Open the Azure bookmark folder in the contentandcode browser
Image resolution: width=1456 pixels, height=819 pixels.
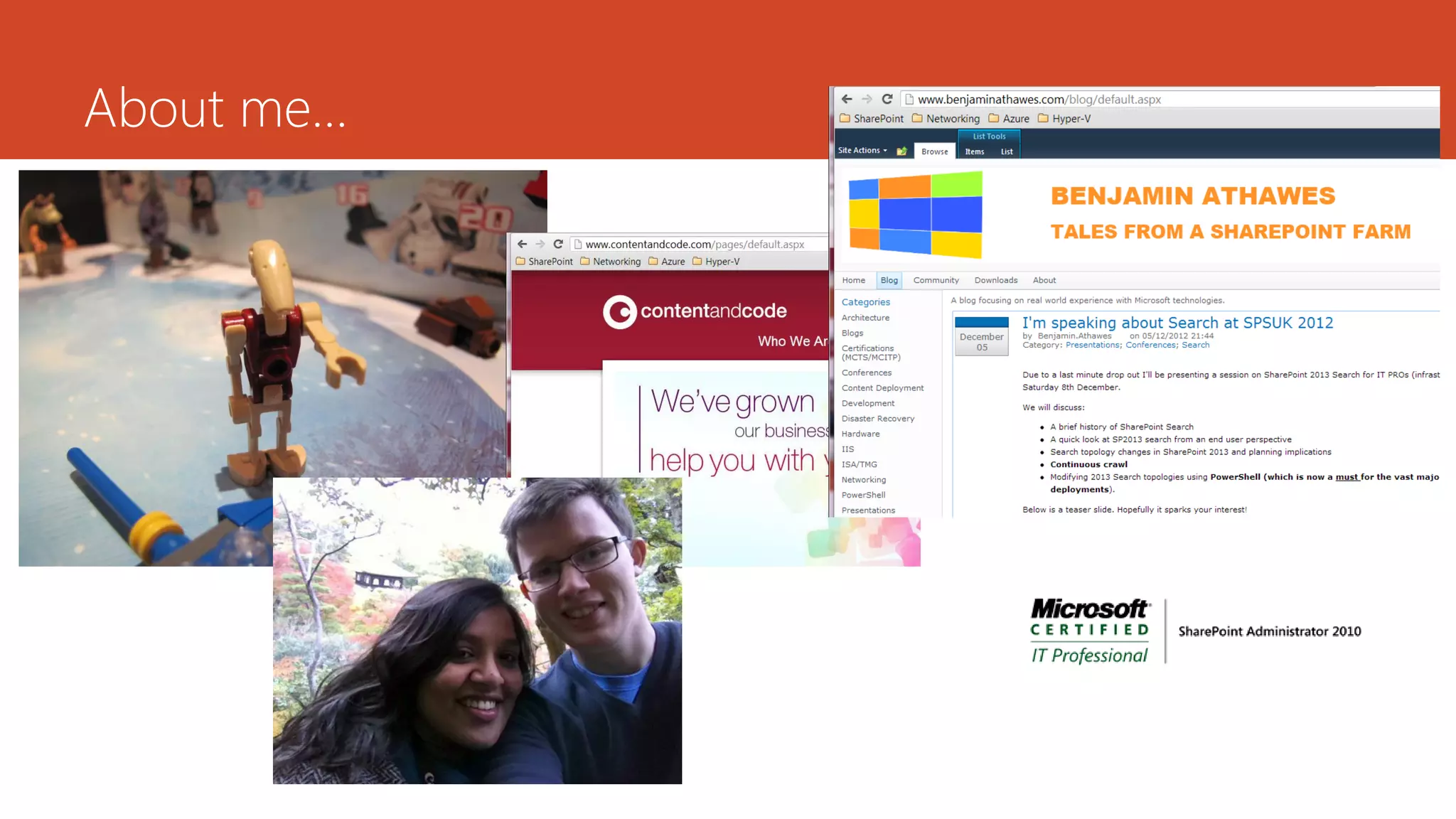point(666,262)
